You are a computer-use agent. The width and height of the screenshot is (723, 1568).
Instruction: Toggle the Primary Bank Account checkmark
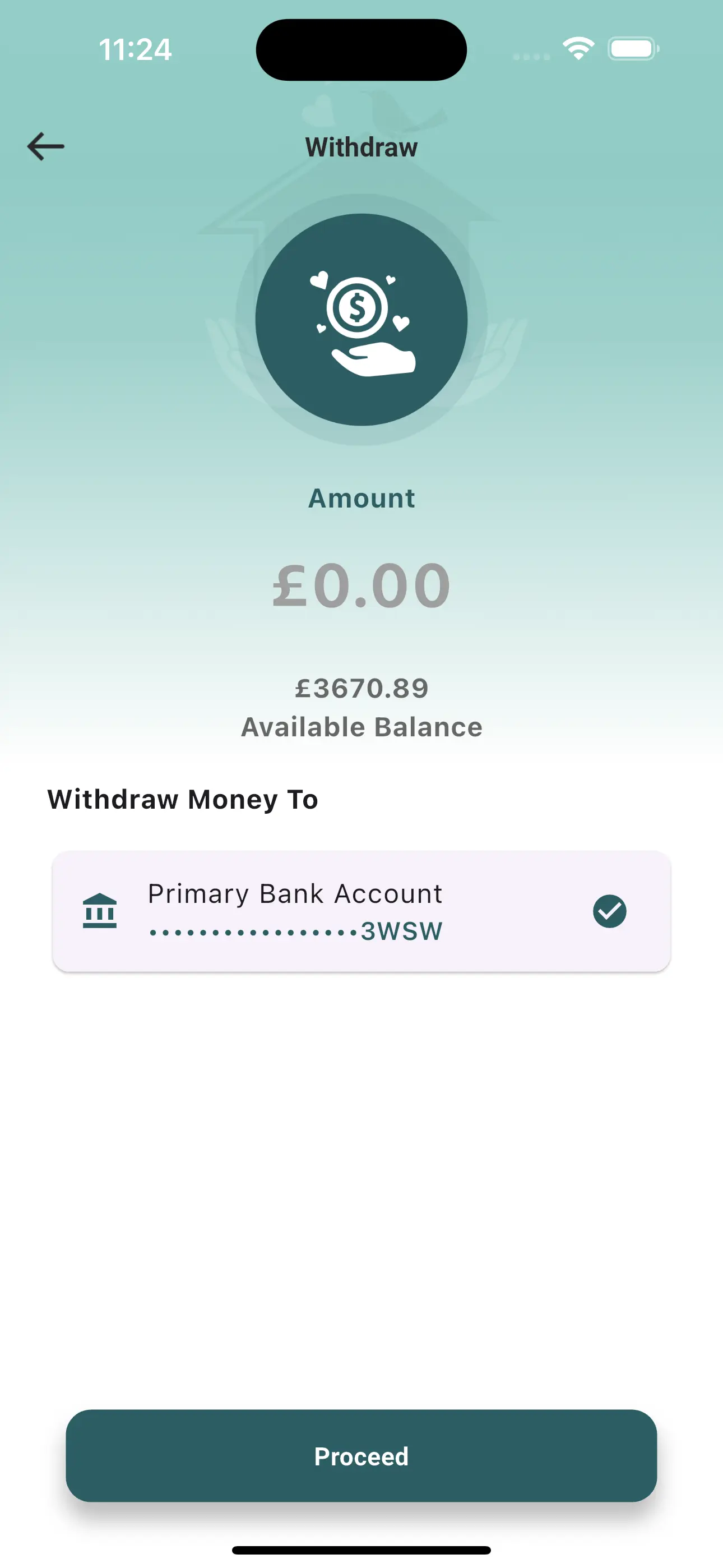[609, 911]
